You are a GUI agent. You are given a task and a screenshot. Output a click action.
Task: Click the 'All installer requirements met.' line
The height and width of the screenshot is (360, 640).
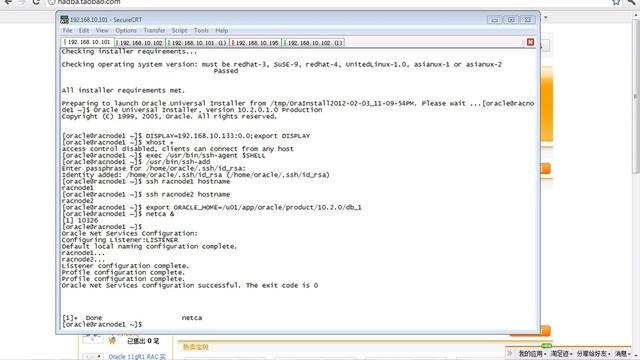123,90
